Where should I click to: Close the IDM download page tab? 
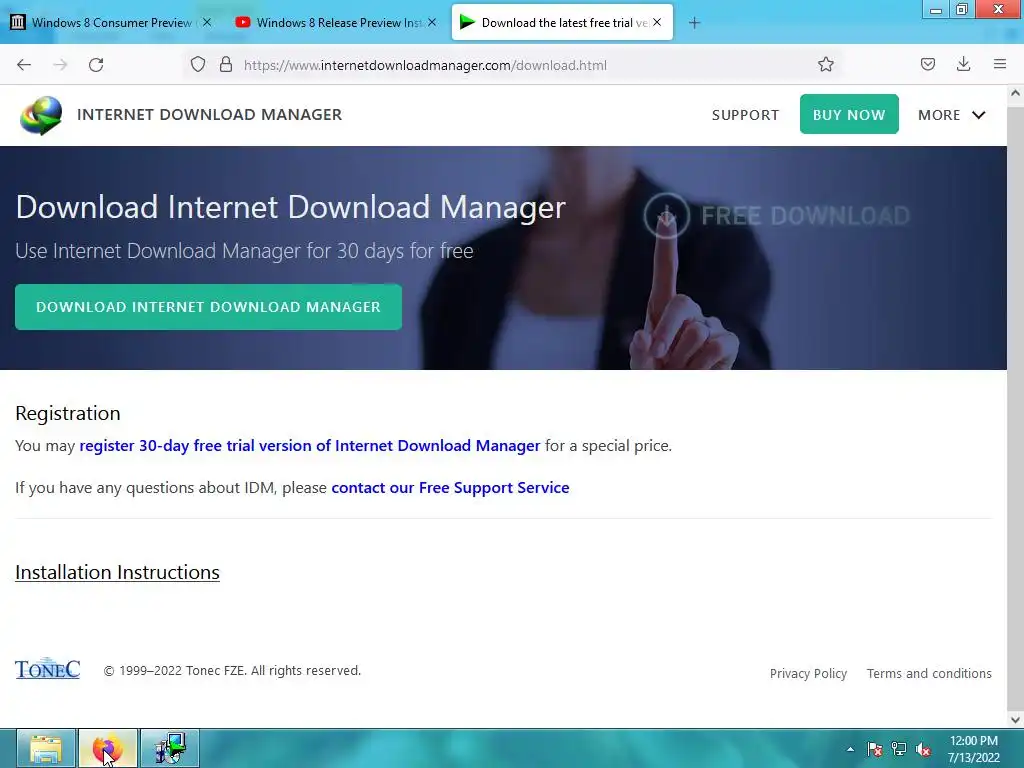click(x=657, y=22)
